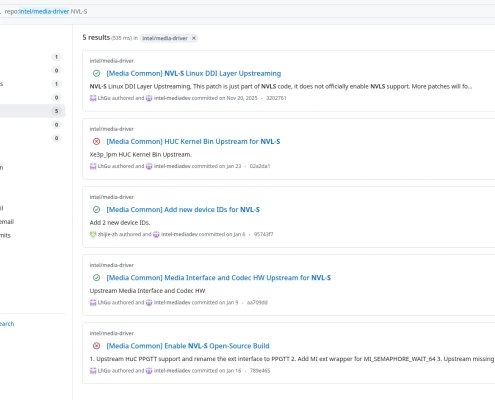
Task: Click author name LhGu on Nov 20, 2025 commit
Action: coord(104,98)
